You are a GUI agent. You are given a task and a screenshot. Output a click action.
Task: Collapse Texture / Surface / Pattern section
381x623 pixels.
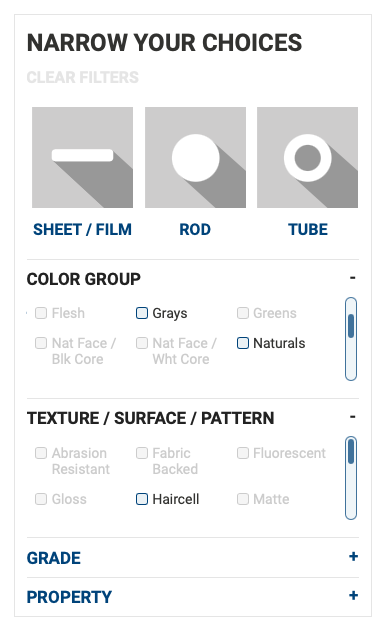point(352,417)
